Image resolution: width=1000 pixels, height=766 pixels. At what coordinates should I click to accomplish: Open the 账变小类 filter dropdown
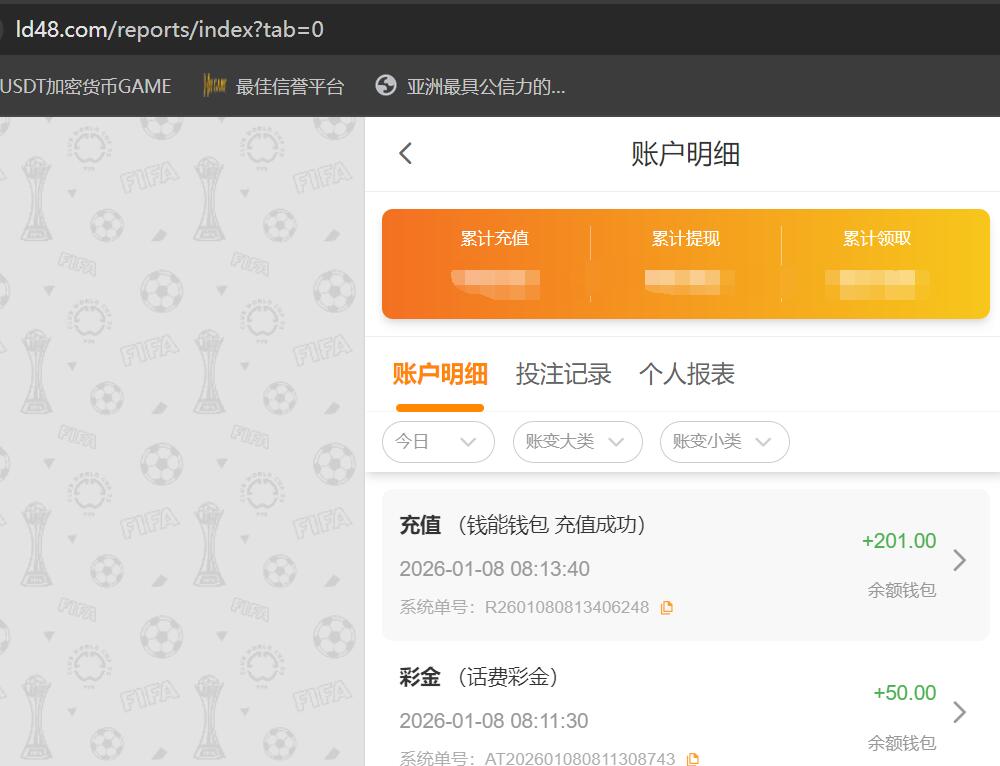(724, 442)
